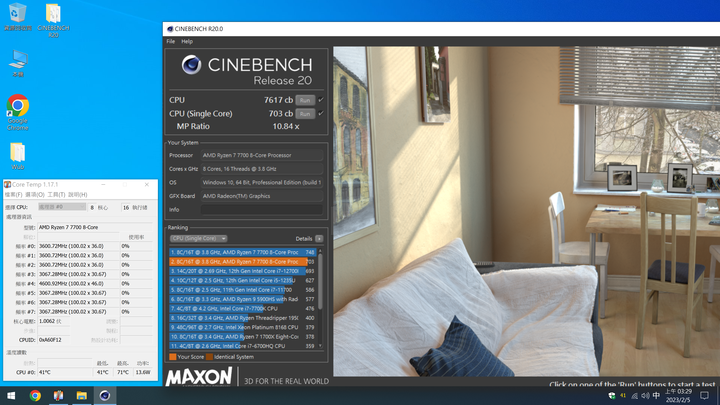Toggle the CPU test checkmark

pyautogui.click(x=321, y=100)
